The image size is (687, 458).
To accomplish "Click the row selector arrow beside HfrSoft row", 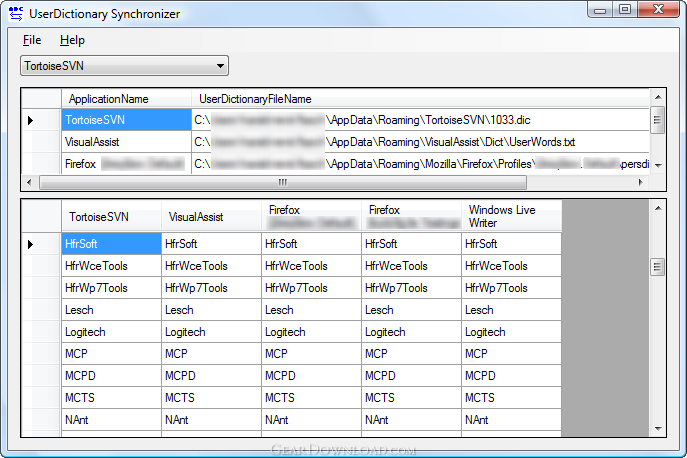I will pos(30,244).
